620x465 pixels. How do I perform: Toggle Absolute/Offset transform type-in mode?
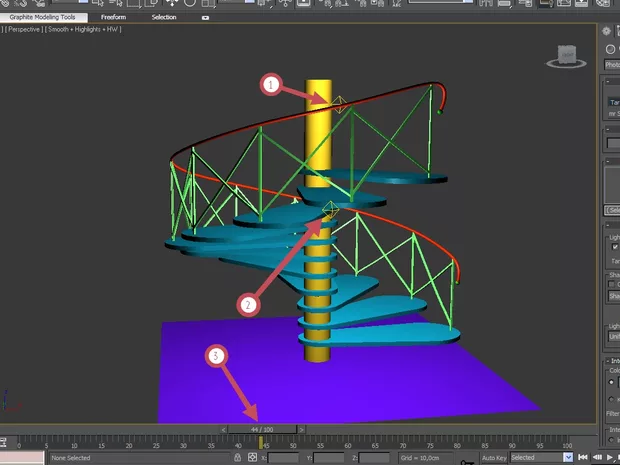pos(253,457)
